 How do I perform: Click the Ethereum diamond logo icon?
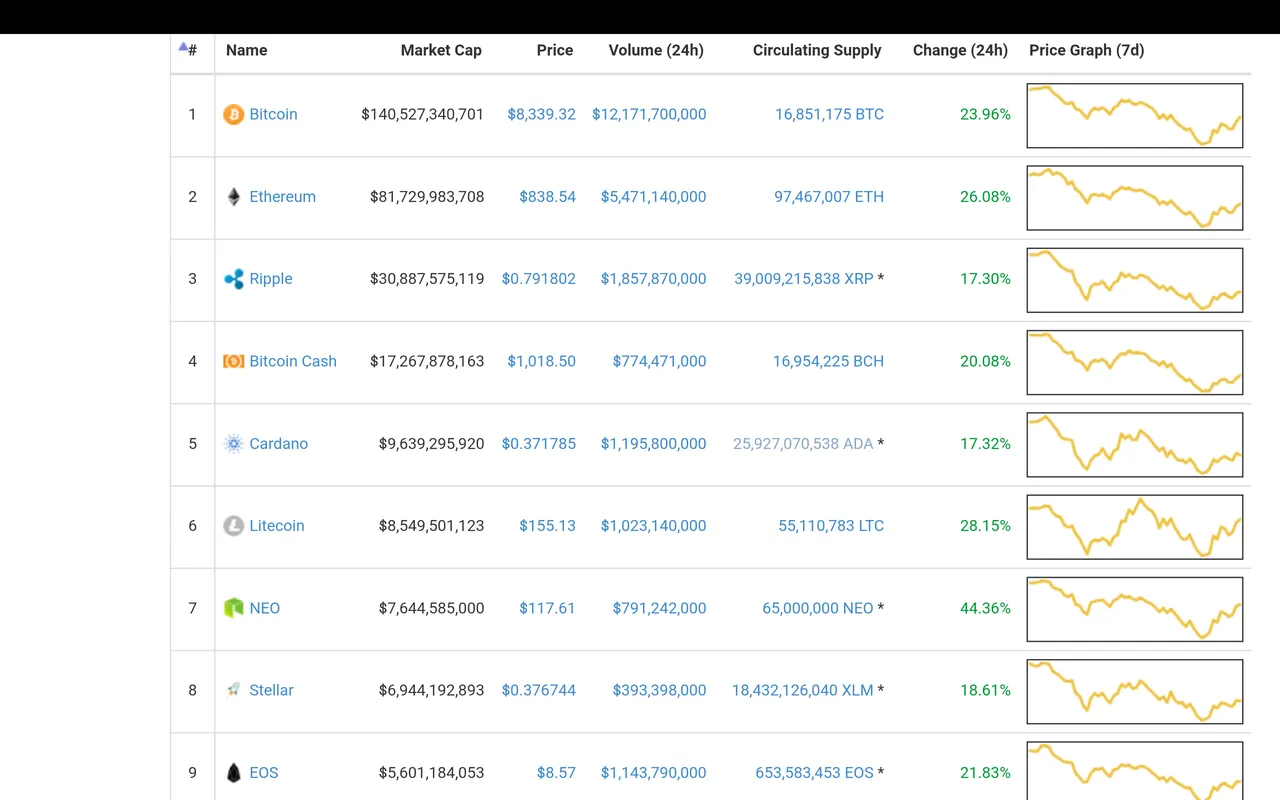point(233,197)
